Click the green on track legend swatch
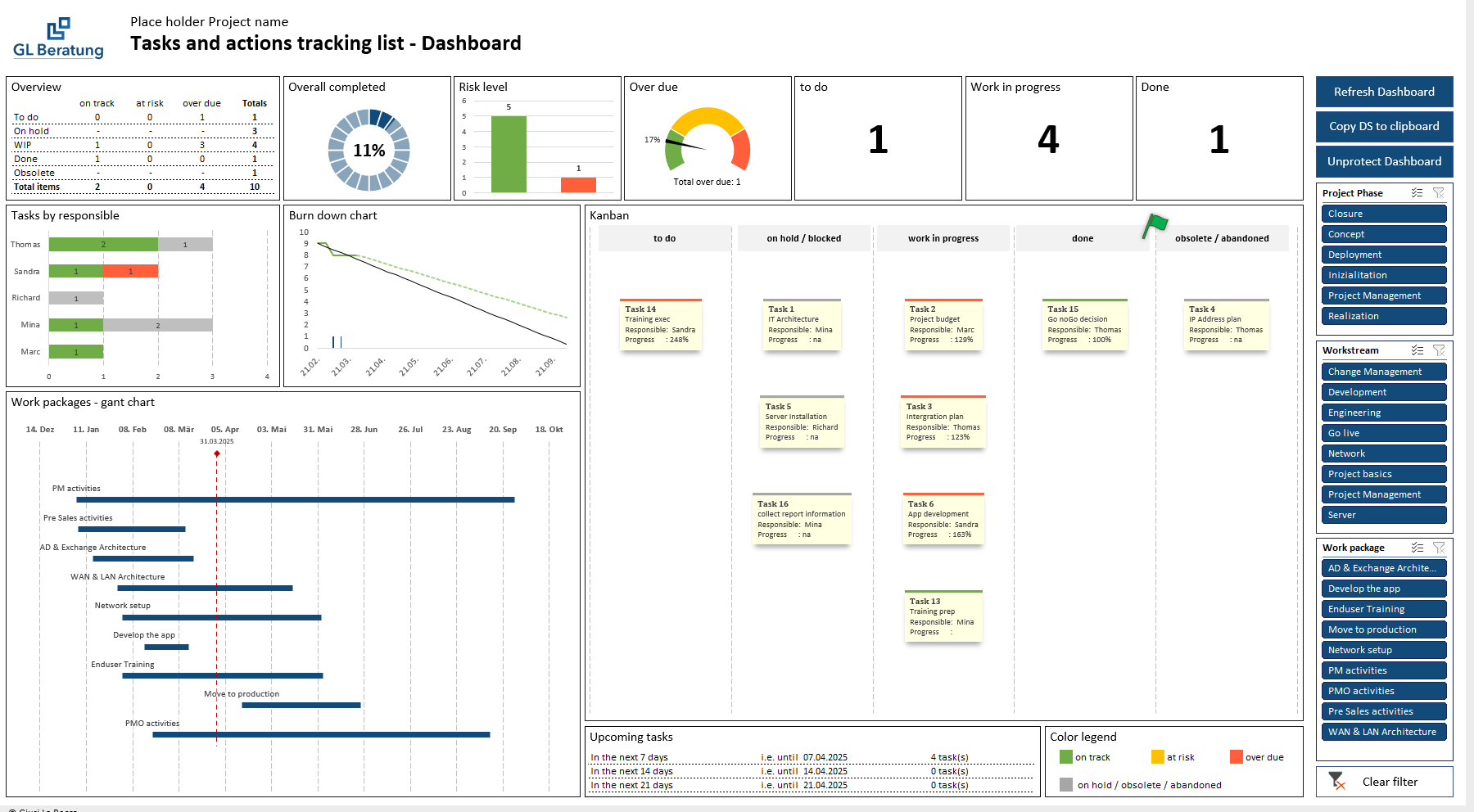Viewport: 1474px width, 812px height. click(1065, 757)
